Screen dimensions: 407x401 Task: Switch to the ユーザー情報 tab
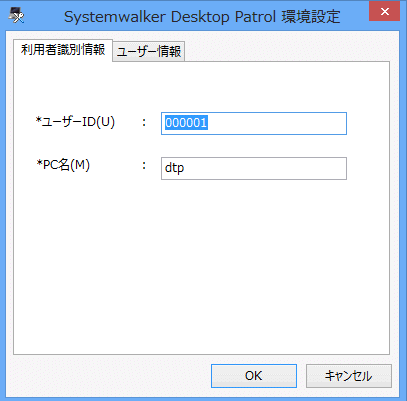click(149, 51)
